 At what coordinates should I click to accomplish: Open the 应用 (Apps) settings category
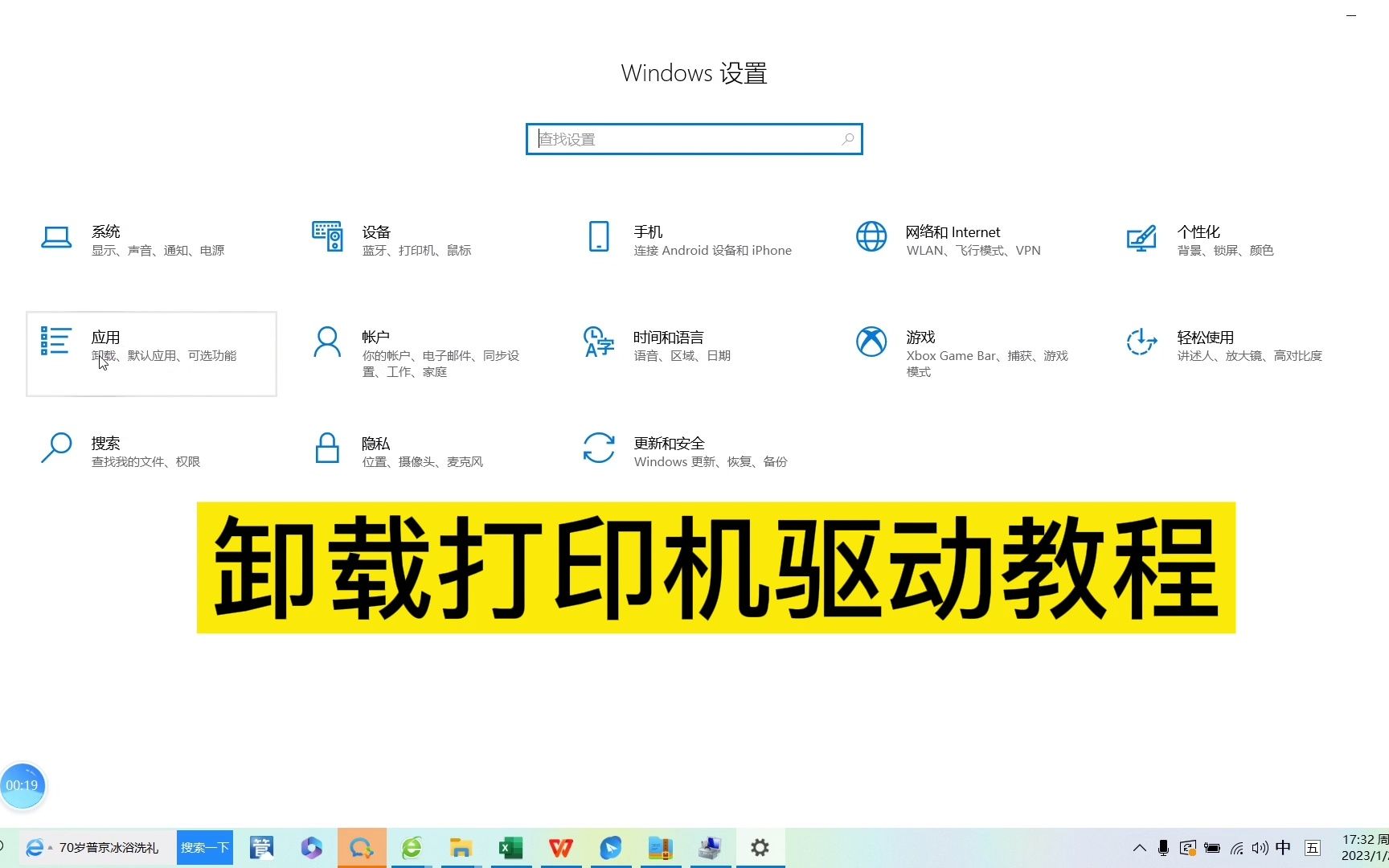click(x=151, y=354)
